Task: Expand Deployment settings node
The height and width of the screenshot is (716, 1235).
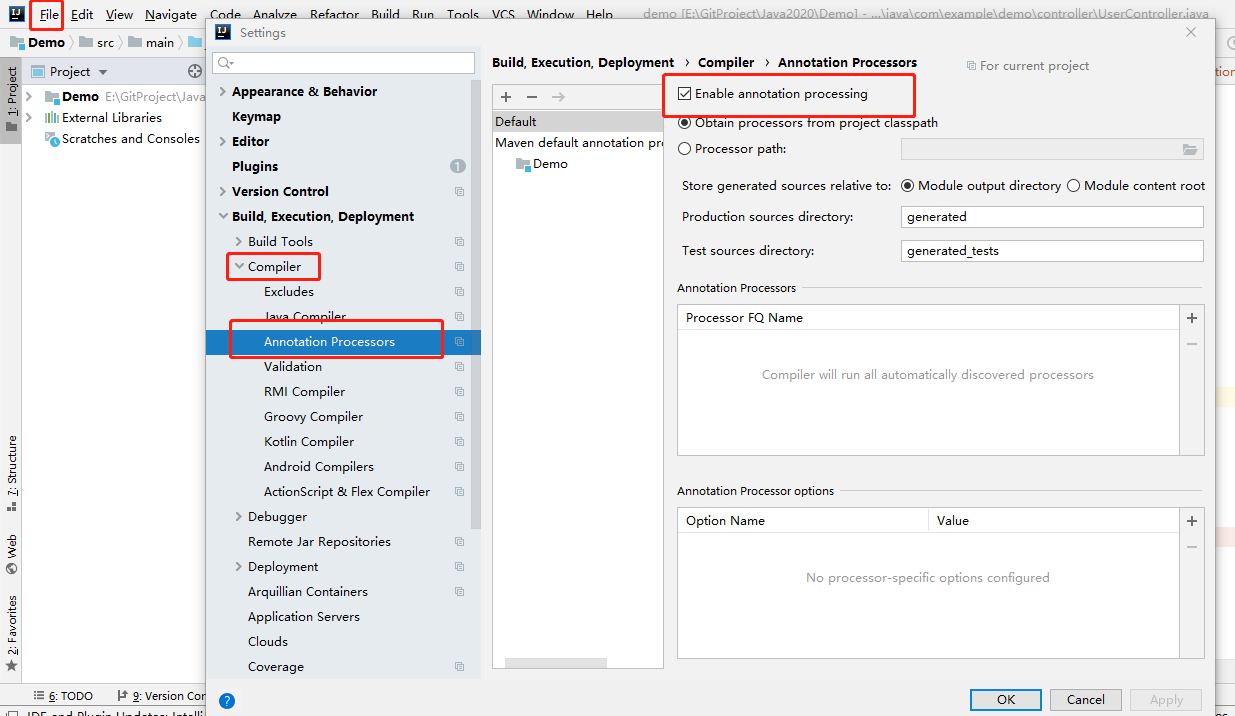Action: pos(238,567)
